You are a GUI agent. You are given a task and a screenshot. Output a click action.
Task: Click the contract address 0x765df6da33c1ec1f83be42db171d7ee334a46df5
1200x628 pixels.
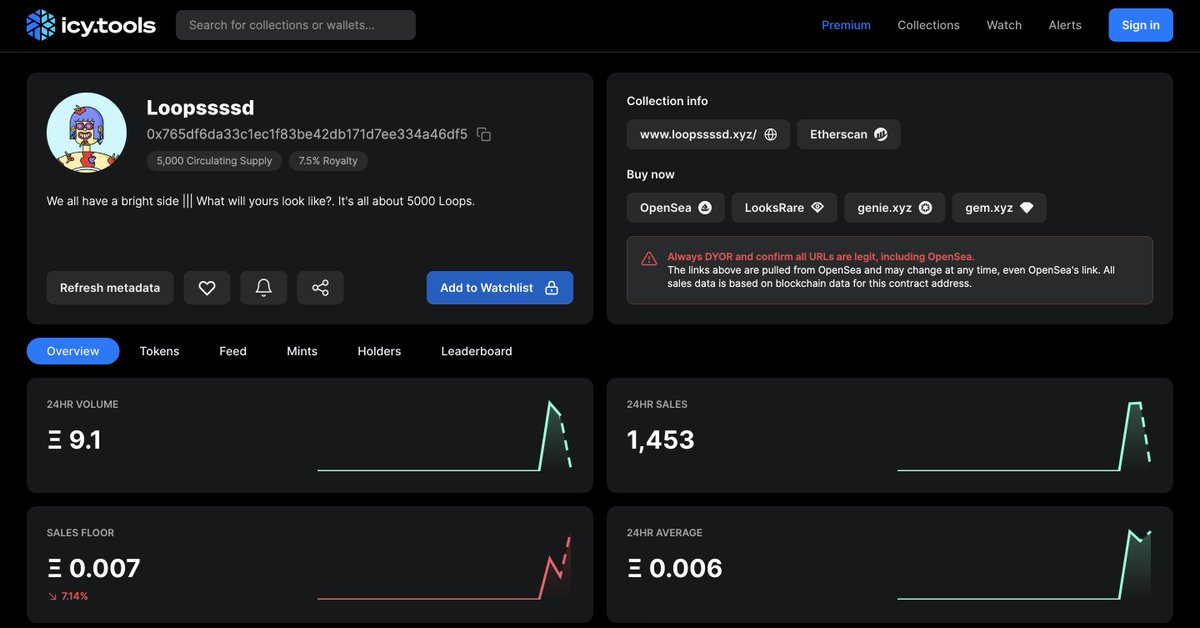(x=307, y=134)
